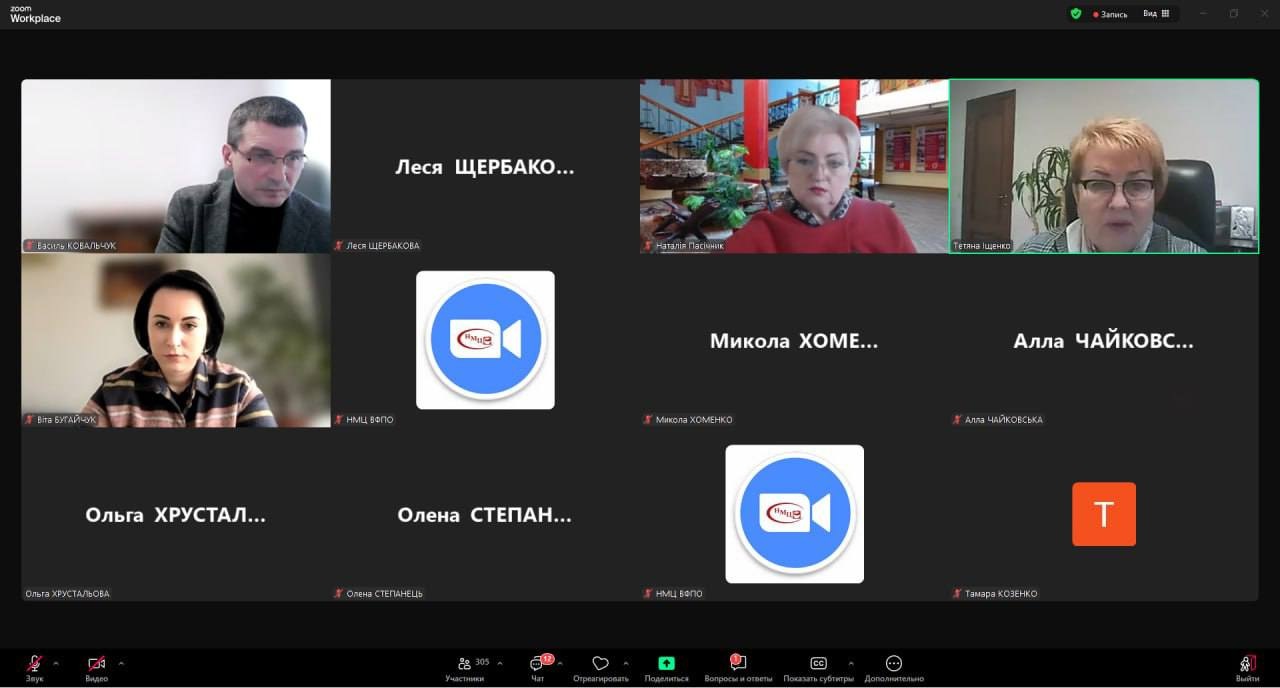Open the Чат chat panel

(538, 668)
